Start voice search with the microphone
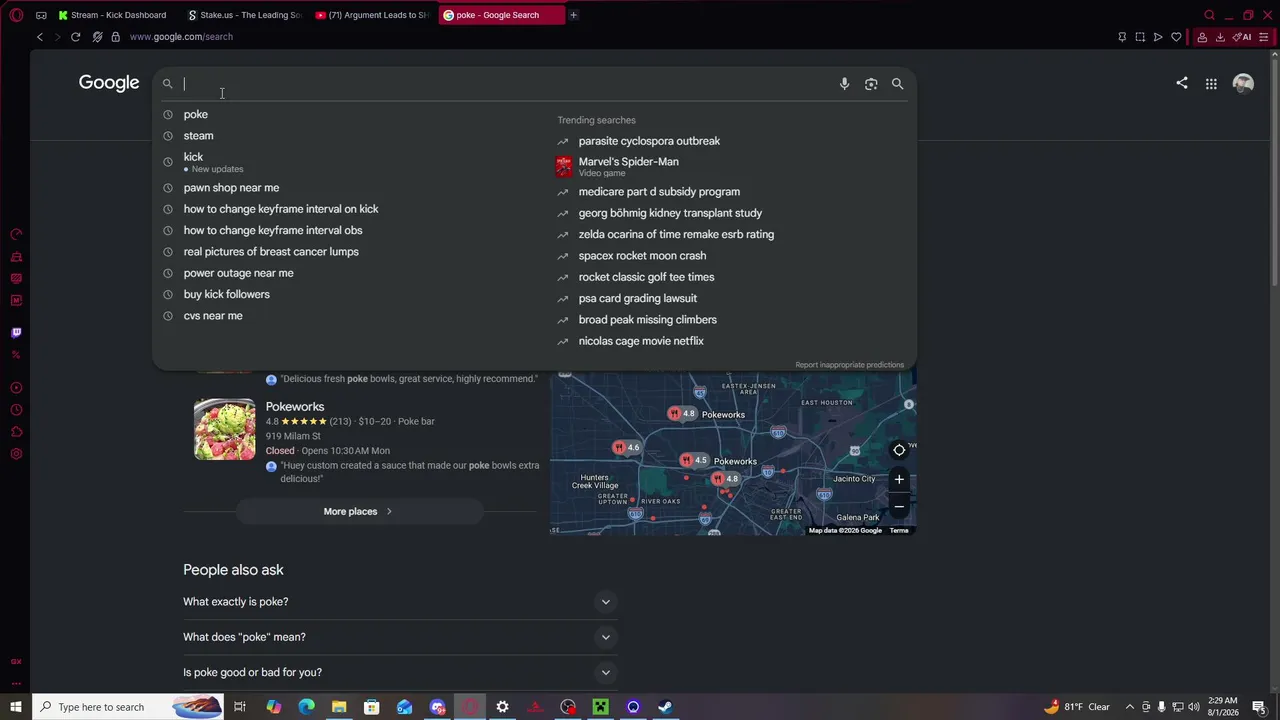Viewport: 1280px width, 720px height. click(x=844, y=84)
